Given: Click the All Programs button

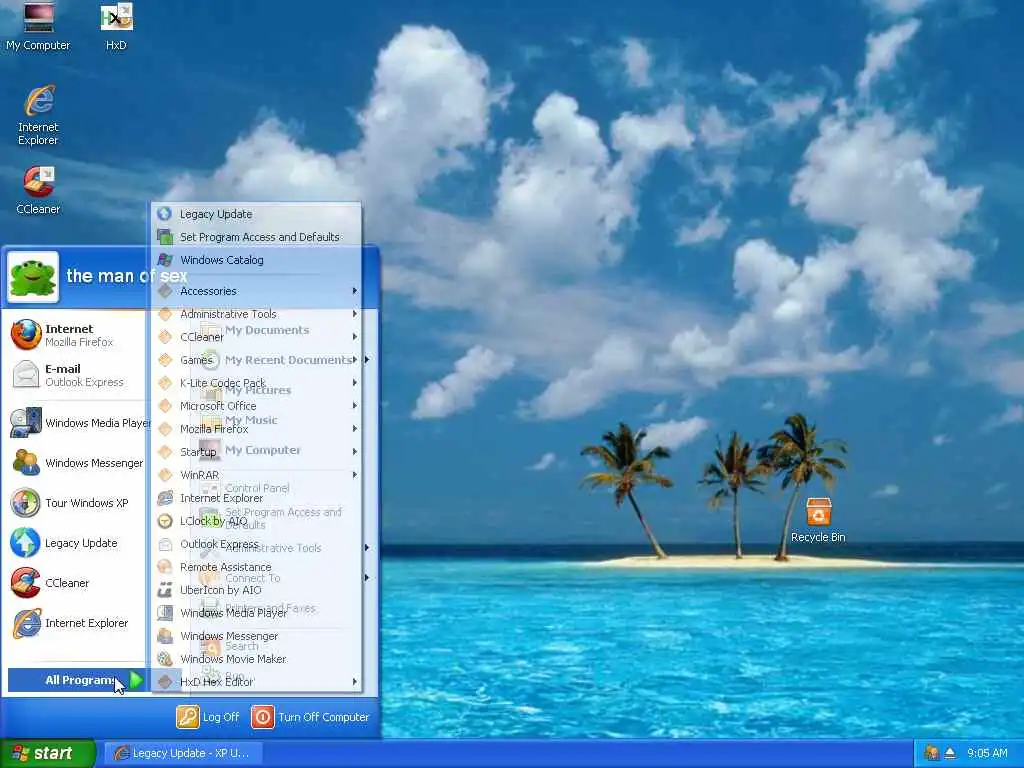Looking at the screenshot, I should click(x=76, y=680).
